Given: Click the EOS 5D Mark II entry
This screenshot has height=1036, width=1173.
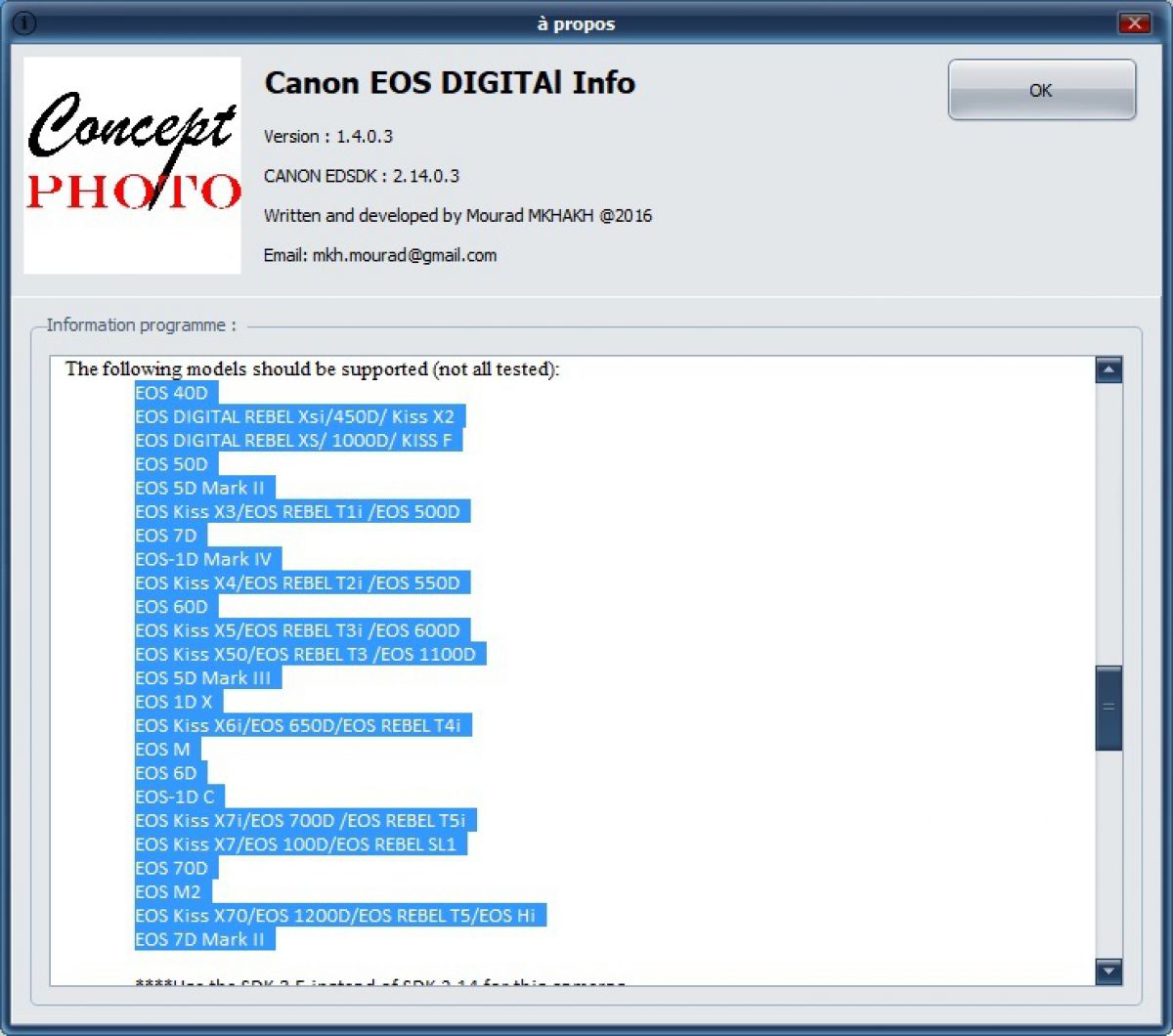Looking at the screenshot, I should tap(200, 488).
